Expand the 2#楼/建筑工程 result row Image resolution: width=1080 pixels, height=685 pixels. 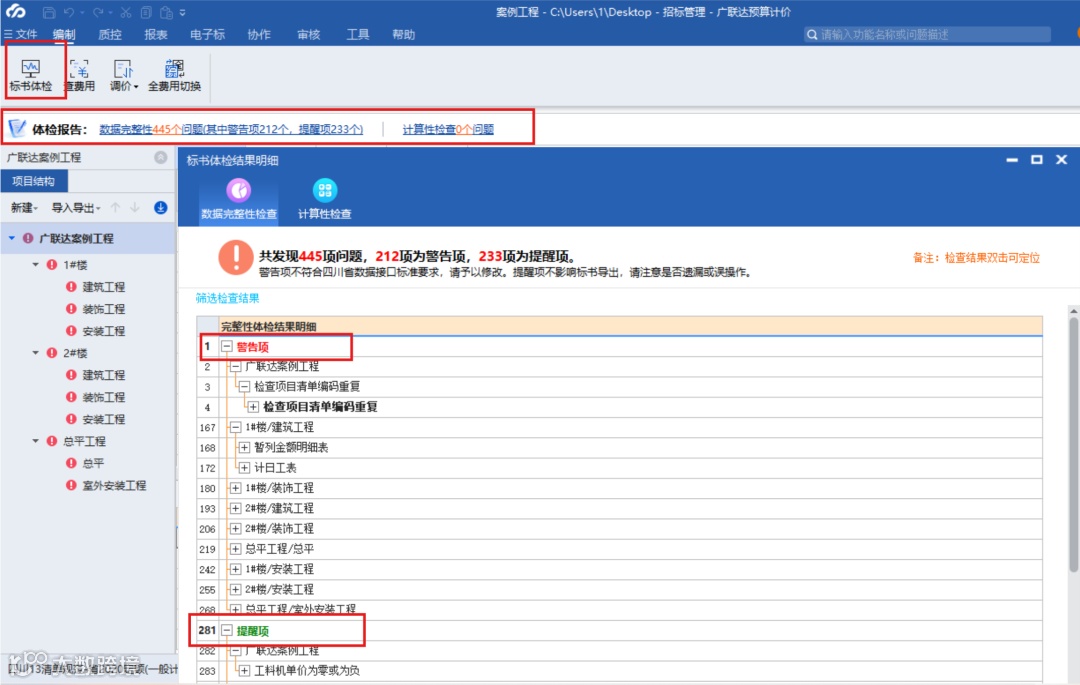(236, 508)
